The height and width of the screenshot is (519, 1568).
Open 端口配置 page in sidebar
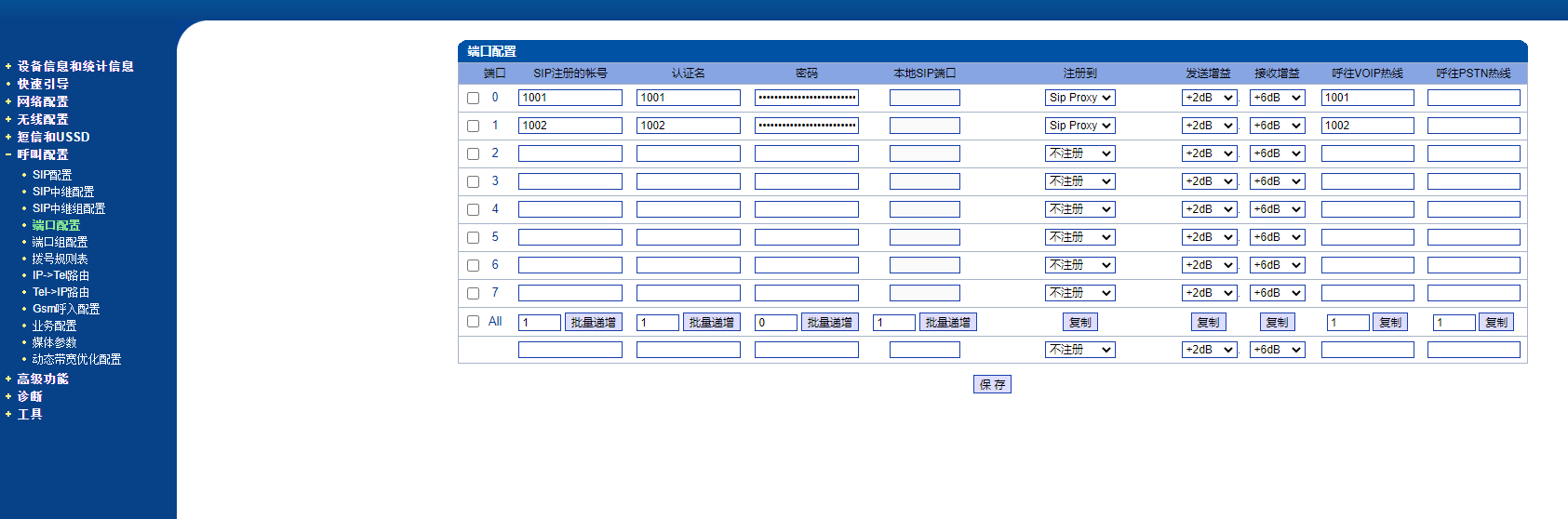56,225
